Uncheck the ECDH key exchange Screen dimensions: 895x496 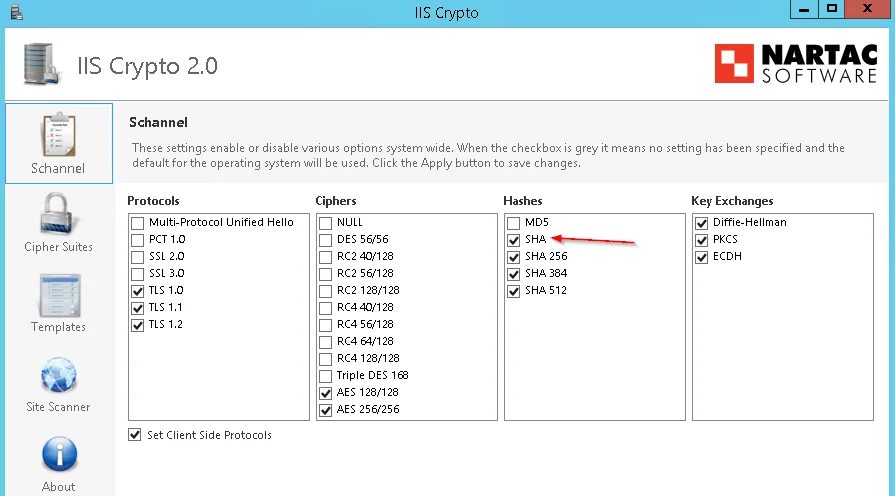point(701,257)
